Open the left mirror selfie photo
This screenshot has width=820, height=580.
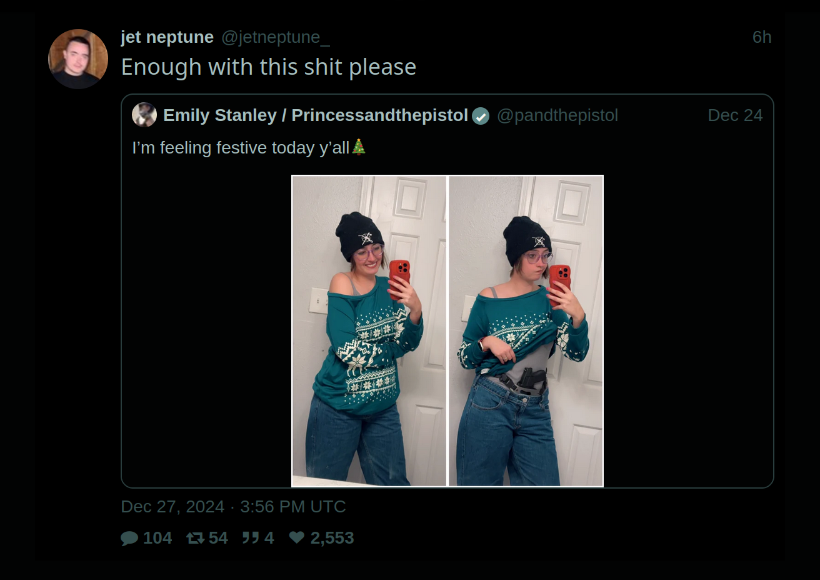pyautogui.click(x=369, y=331)
